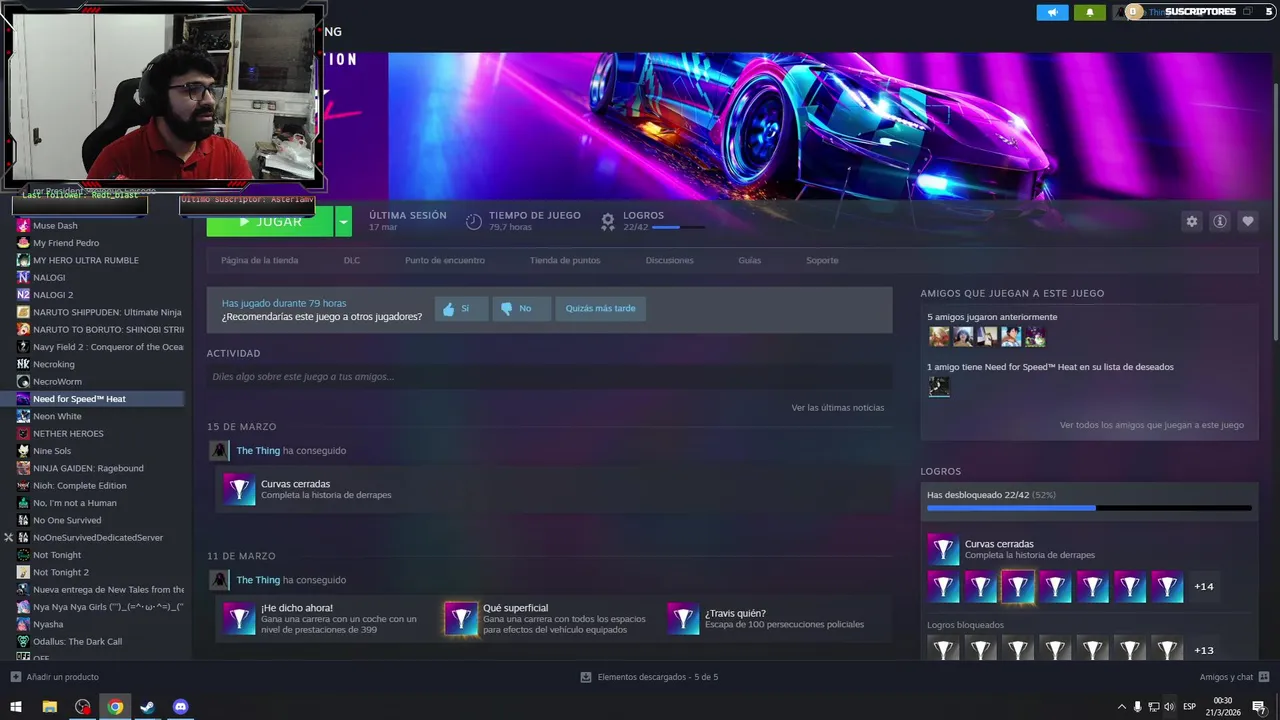Click the Logros unlocked progress bar
This screenshot has width=1280, height=720.
tap(1089, 508)
